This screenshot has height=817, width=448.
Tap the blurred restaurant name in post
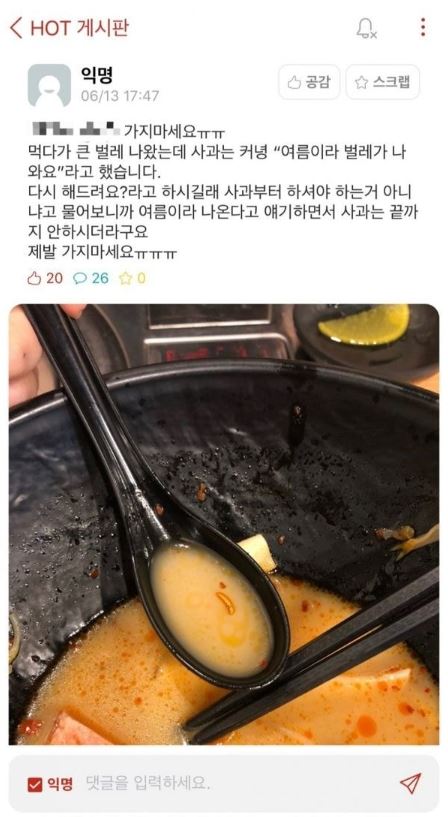point(76,129)
